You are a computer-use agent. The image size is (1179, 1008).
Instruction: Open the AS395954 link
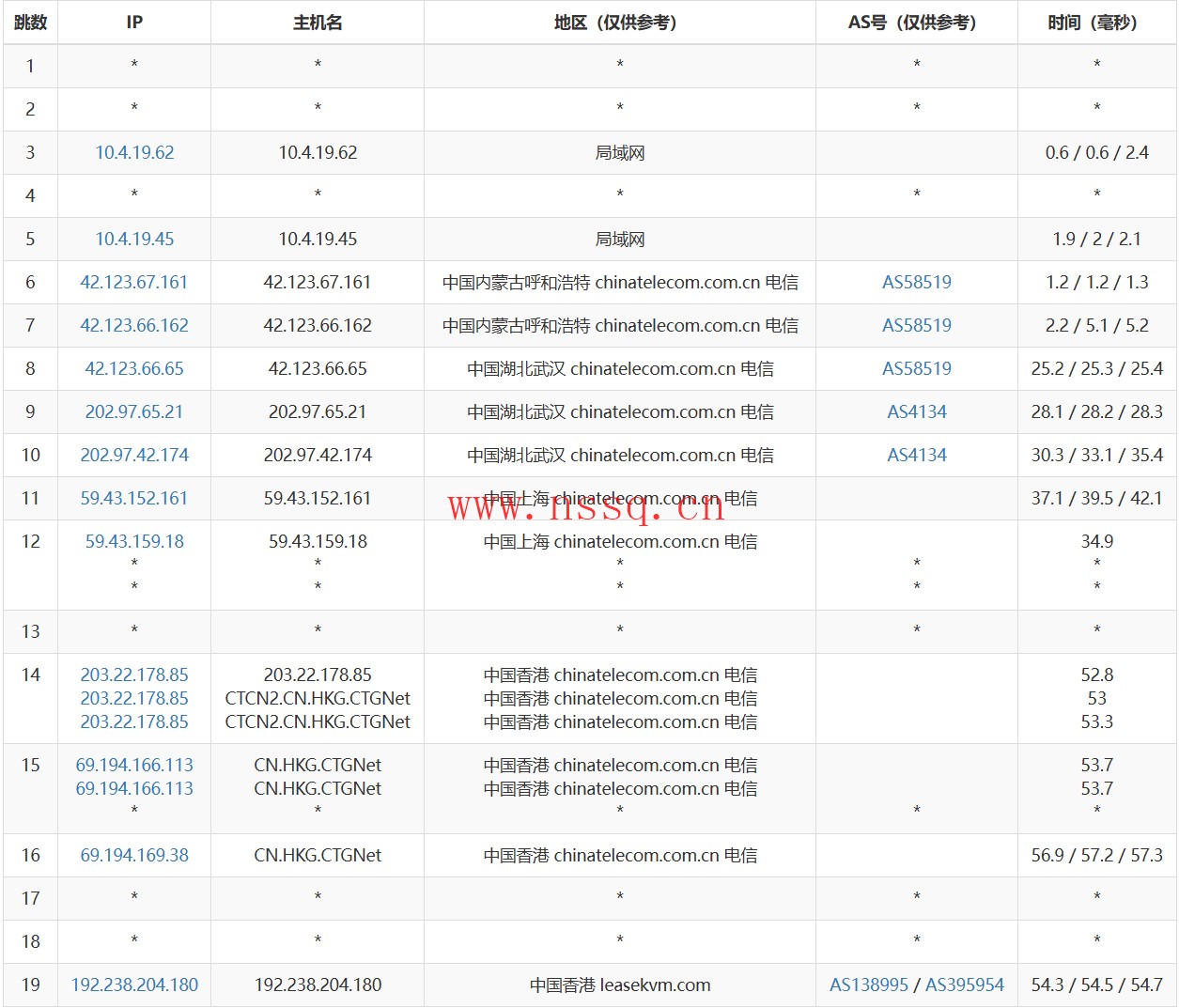tap(965, 985)
